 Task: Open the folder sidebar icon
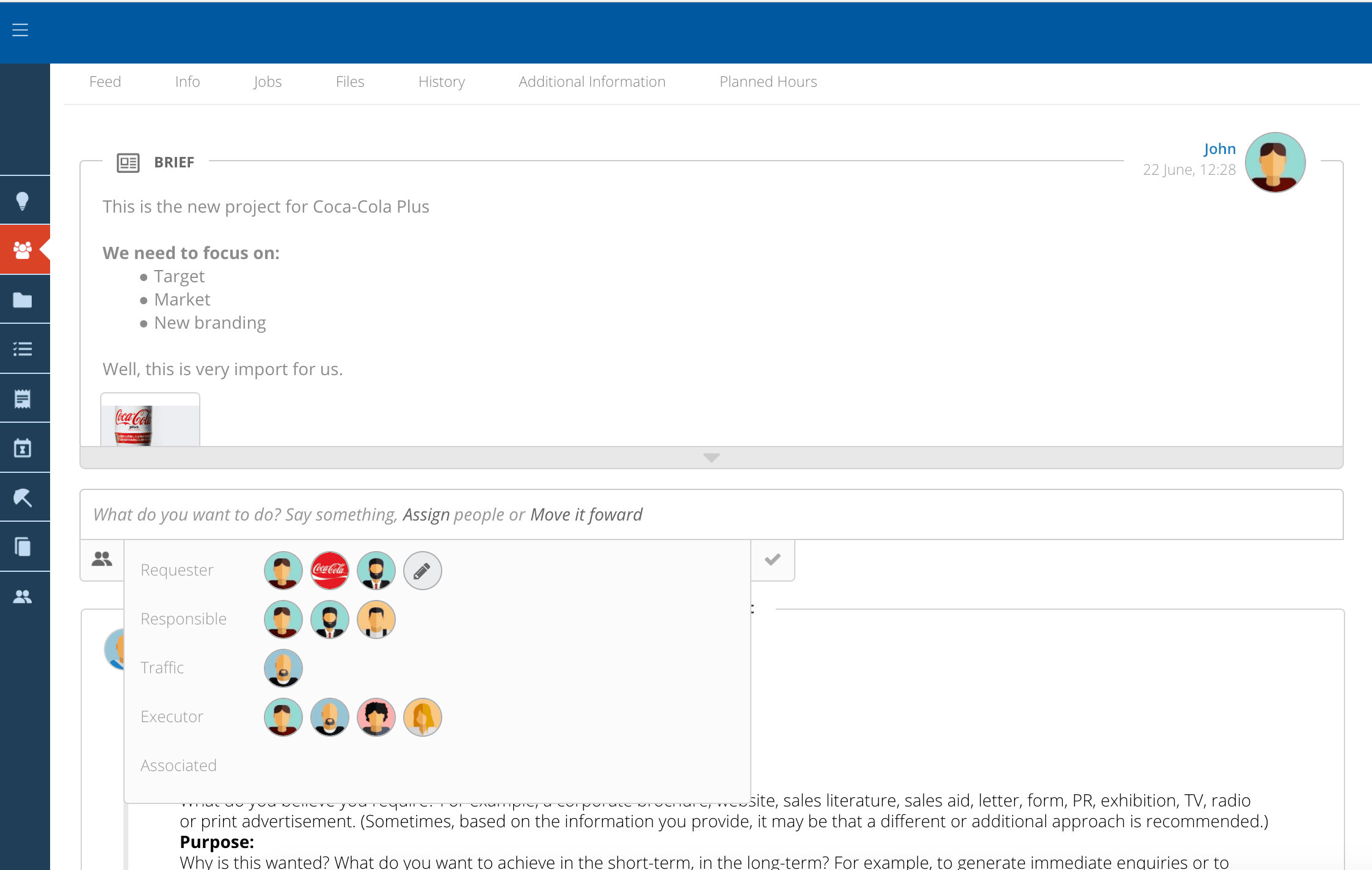[x=23, y=300]
